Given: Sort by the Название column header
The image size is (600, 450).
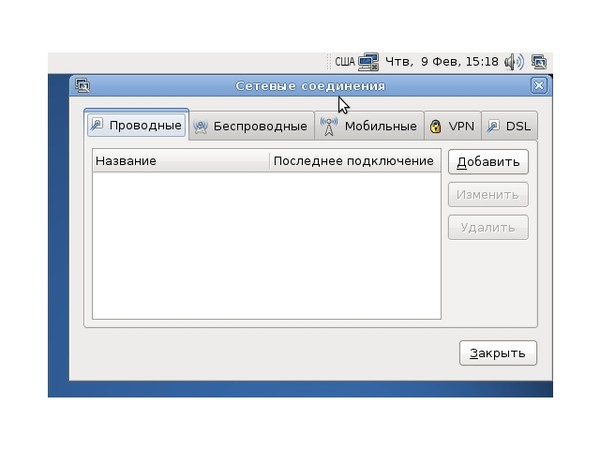Looking at the screenshot, I should pos(181,161).
